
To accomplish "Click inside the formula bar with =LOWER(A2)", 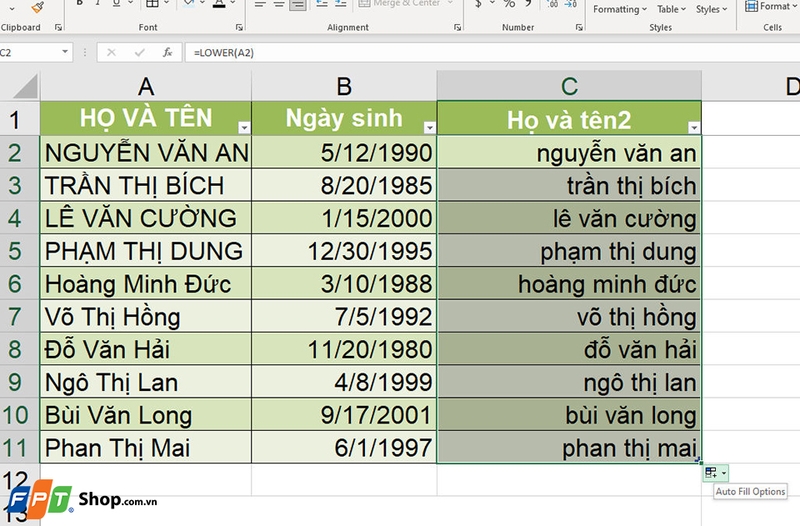I will point(490,53).
